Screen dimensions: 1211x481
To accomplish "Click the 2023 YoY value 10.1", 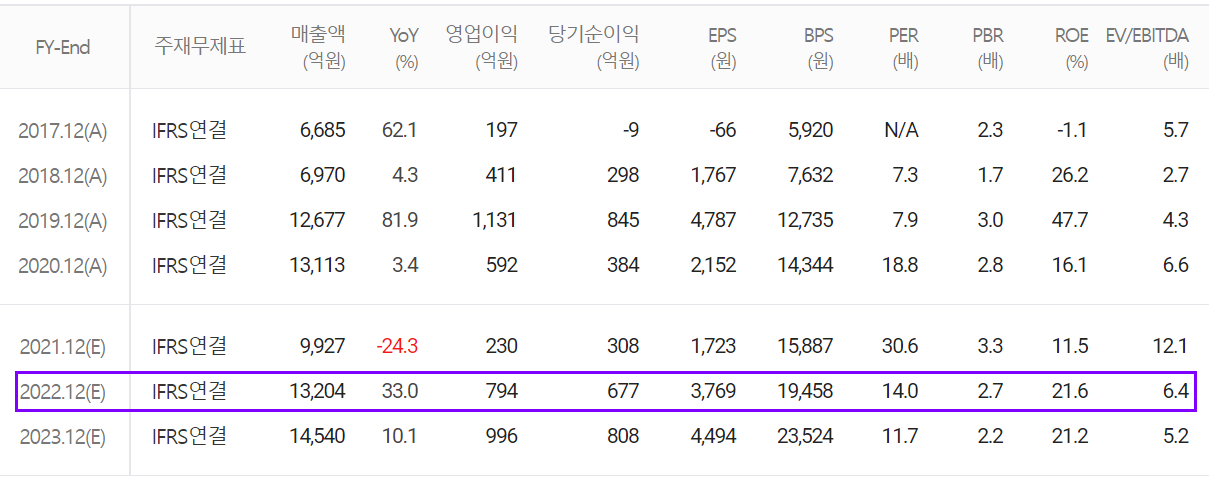I will tap(401, 437).
